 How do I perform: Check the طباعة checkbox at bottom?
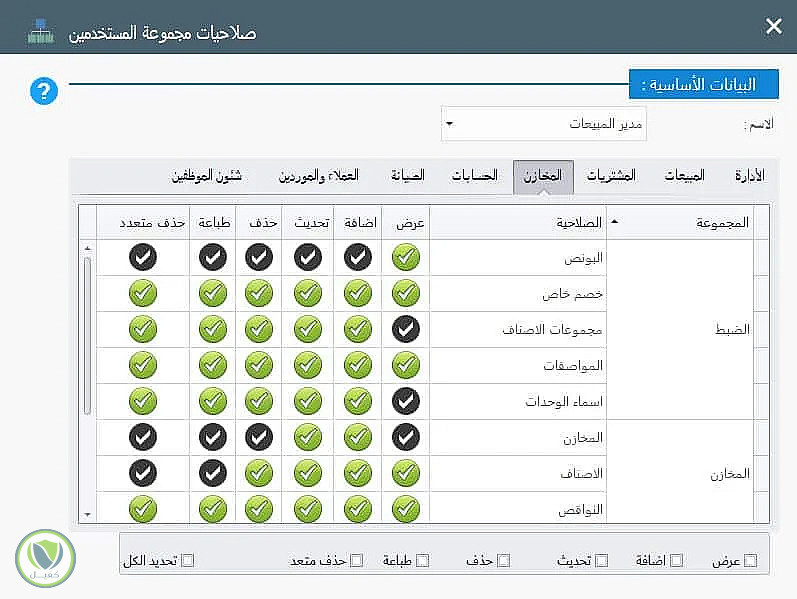coord(423,560)
